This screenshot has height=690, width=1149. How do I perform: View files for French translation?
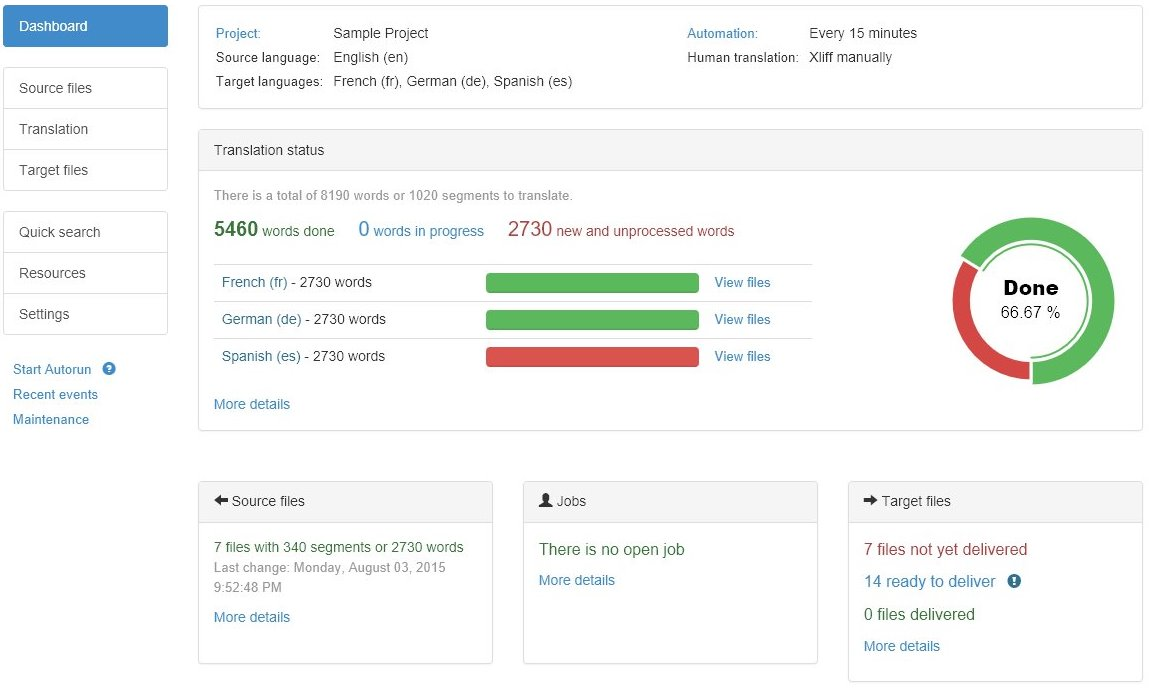pos(742,283)
